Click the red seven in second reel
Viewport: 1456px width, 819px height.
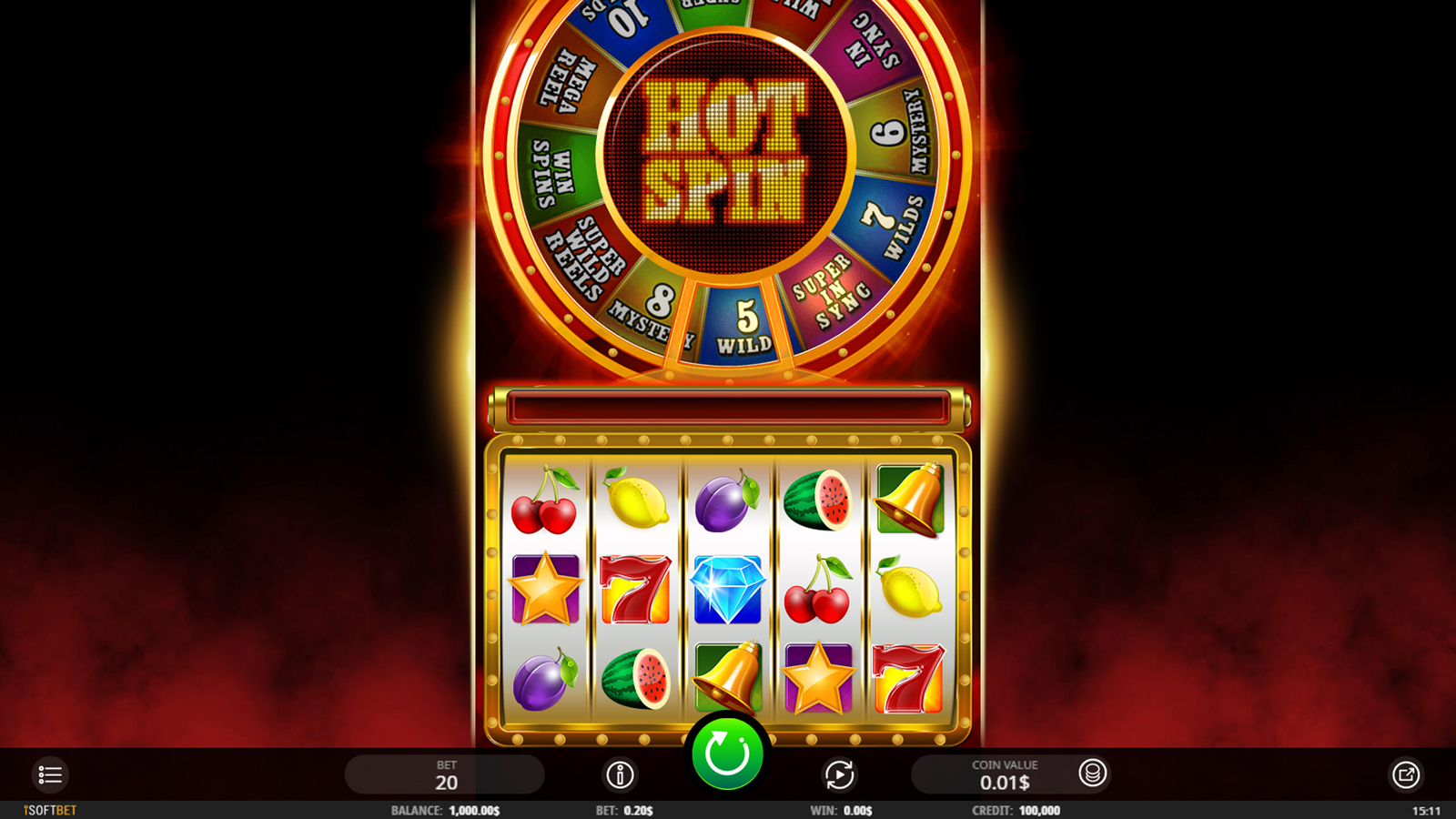tap(635, 590)
